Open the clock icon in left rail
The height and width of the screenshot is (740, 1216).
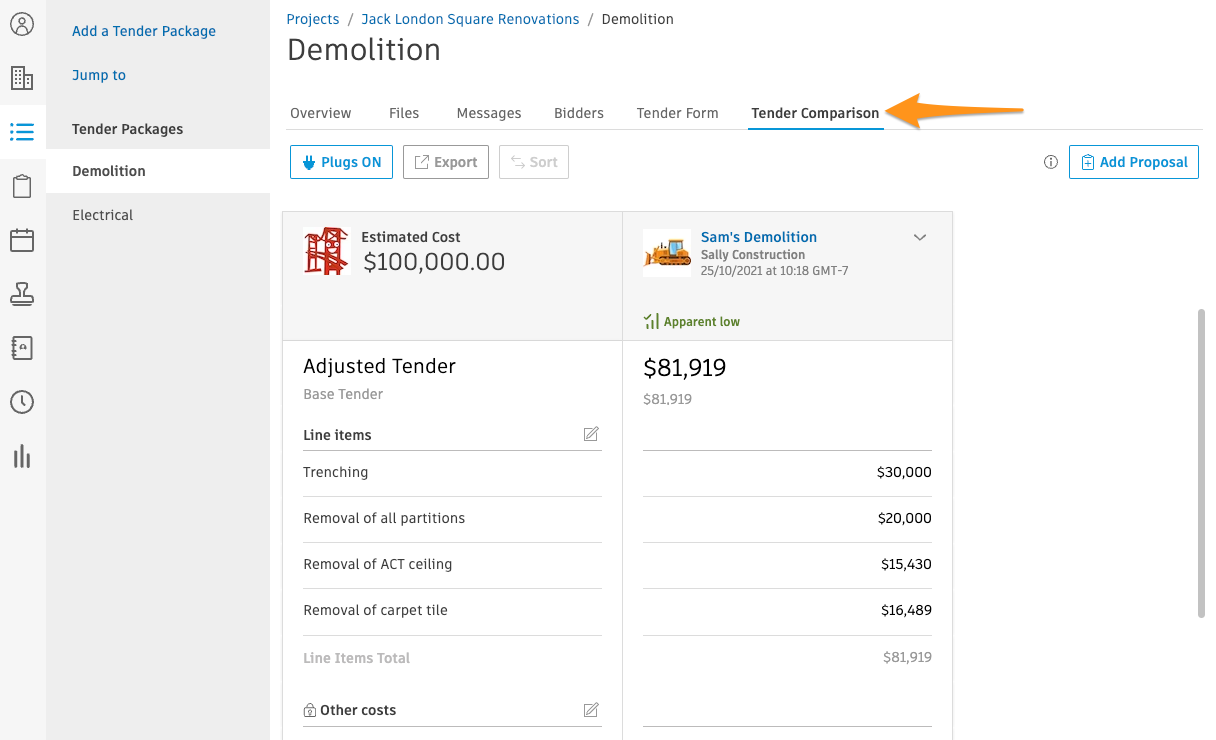22,402
